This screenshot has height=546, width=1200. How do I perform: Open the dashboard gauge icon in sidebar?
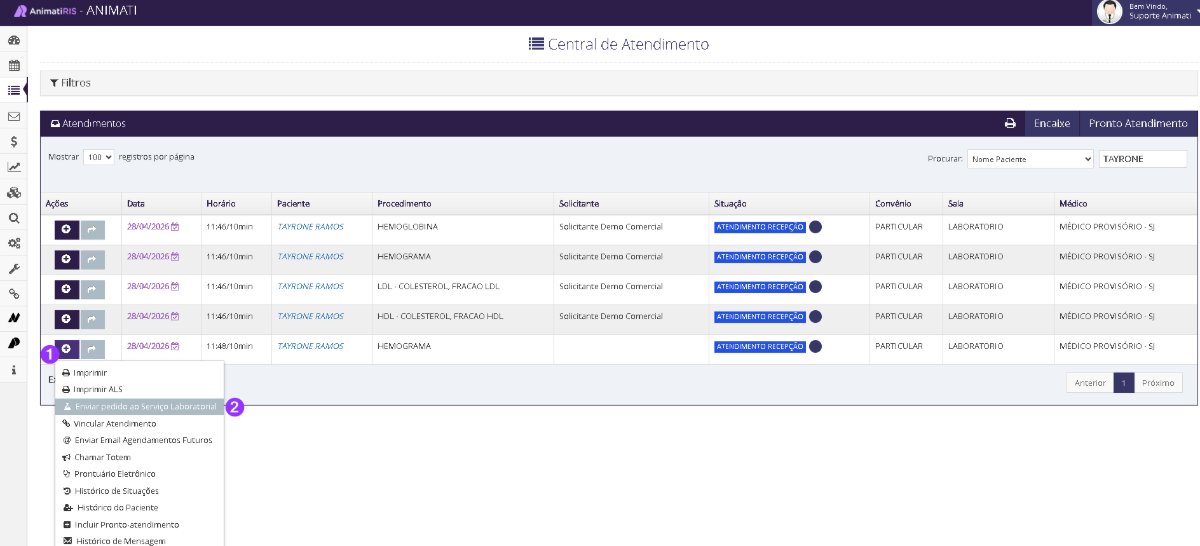(14, 41)
